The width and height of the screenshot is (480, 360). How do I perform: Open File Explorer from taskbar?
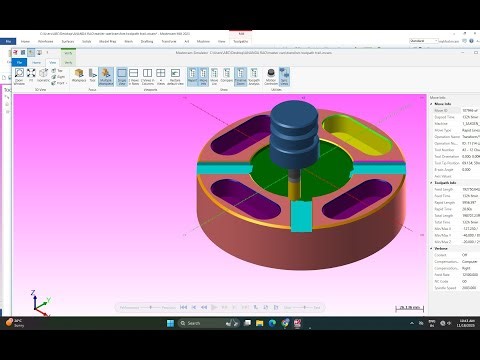pos(260,323)
